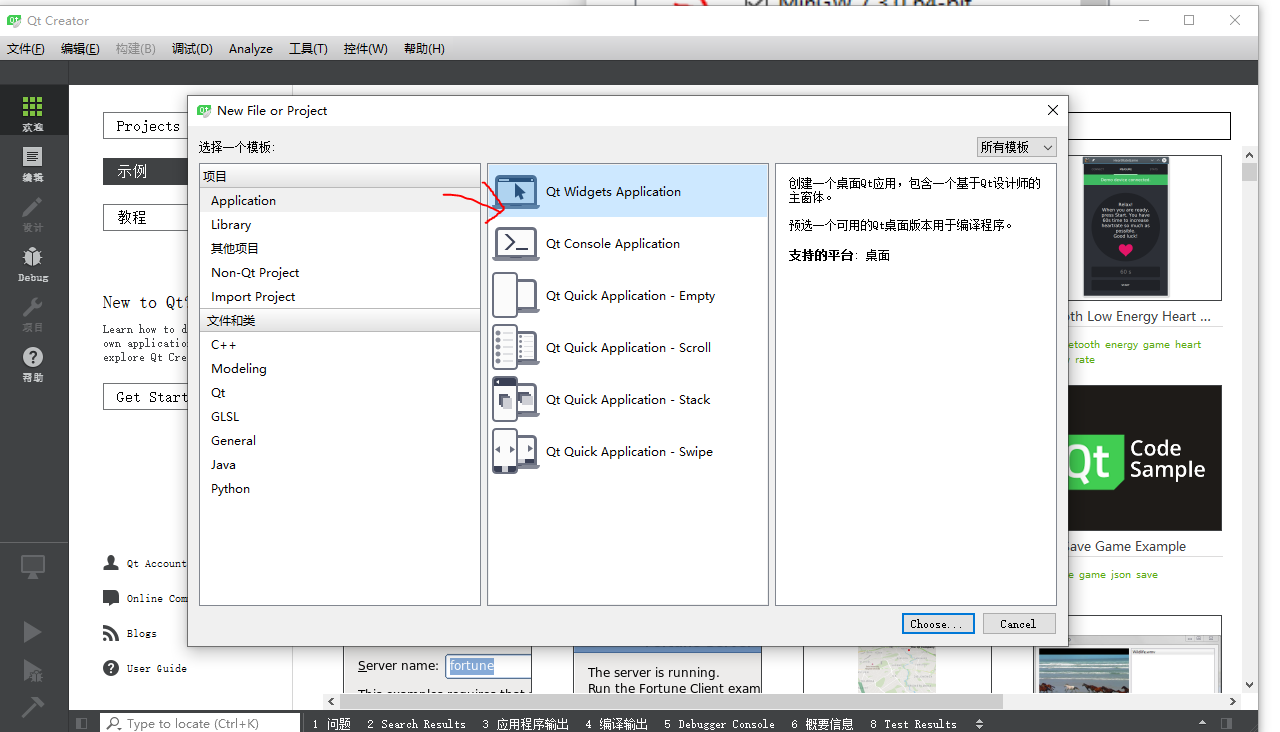
Task: Click the 示例 examples button
Action: tap(146, 171)
